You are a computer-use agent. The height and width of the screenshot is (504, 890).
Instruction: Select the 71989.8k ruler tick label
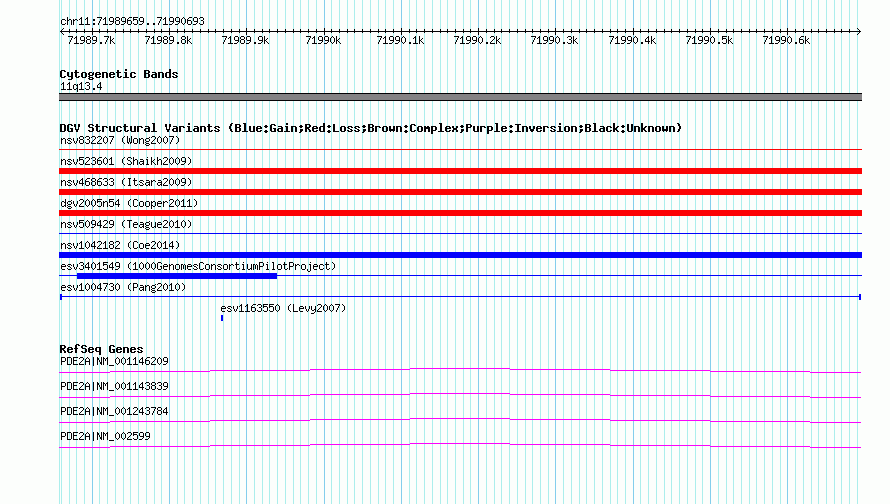click(168, 40)
